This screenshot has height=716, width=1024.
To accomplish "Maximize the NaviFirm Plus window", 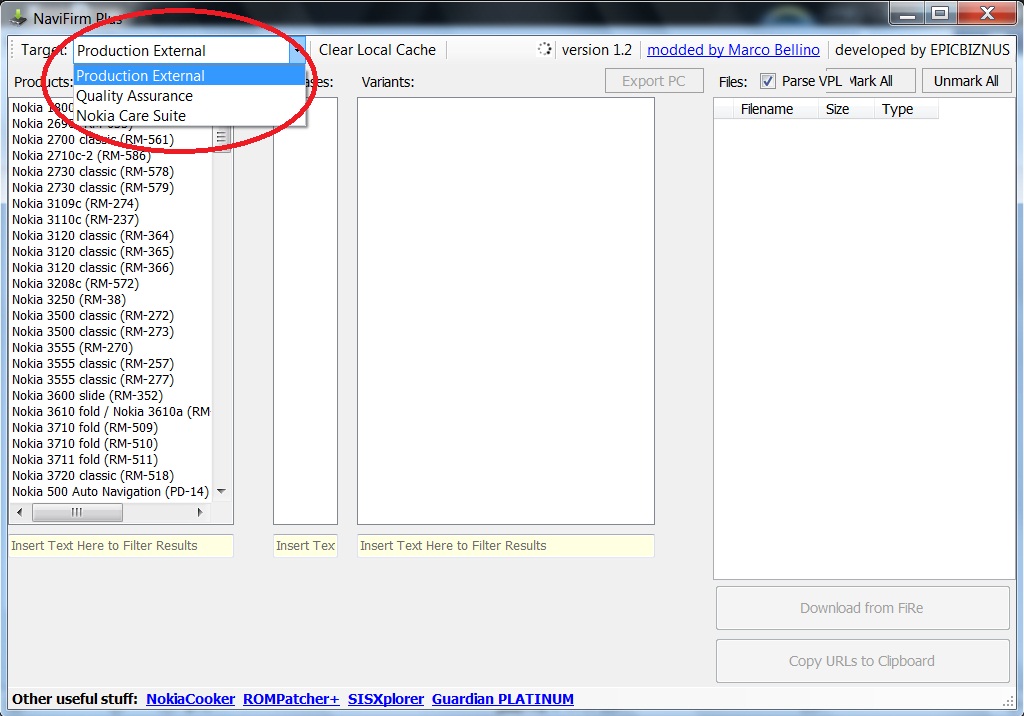I will pyautogui.click(x=940, y=14).
